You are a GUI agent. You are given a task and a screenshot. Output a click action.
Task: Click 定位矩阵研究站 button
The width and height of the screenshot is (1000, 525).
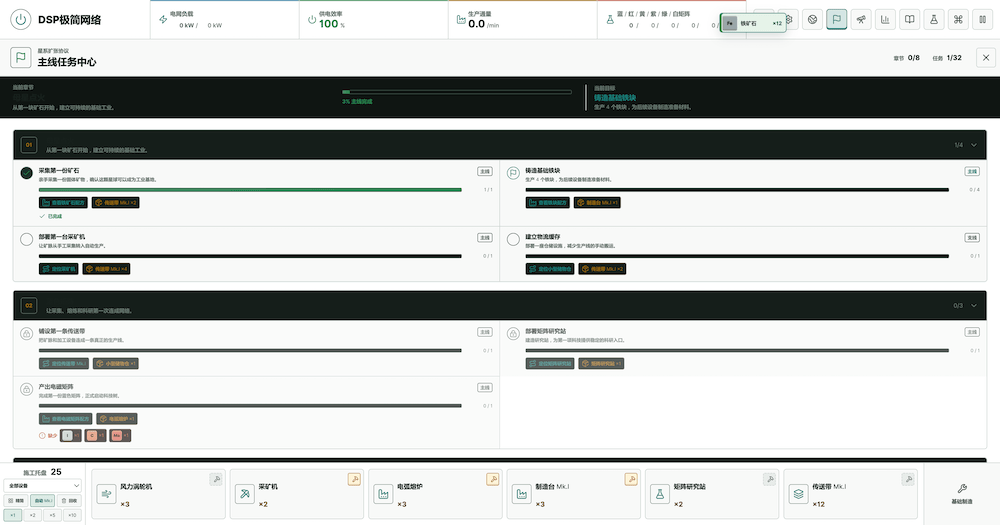click(x=550, y=363)
